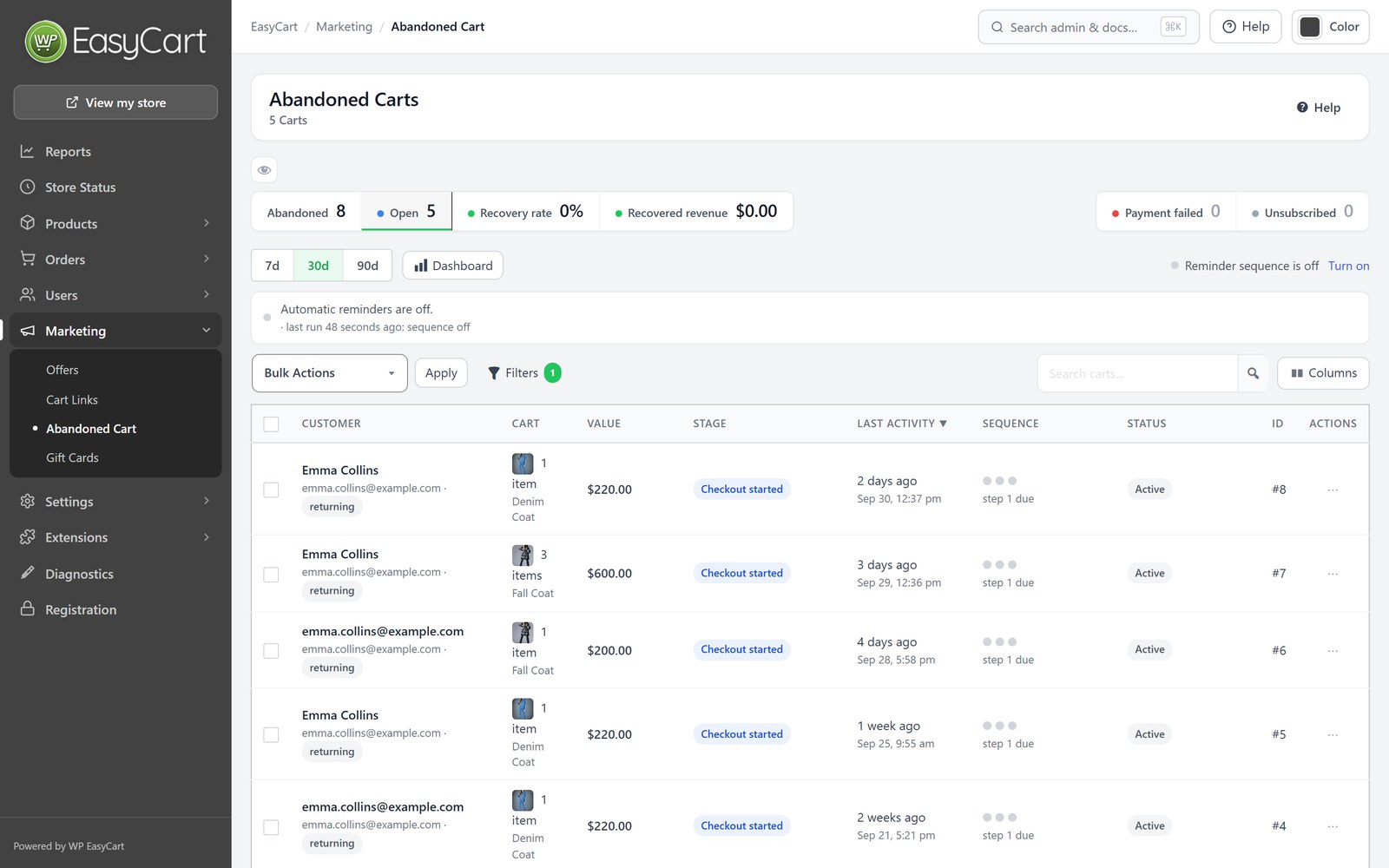Toggle the eye visibility button

coord(264,170)
